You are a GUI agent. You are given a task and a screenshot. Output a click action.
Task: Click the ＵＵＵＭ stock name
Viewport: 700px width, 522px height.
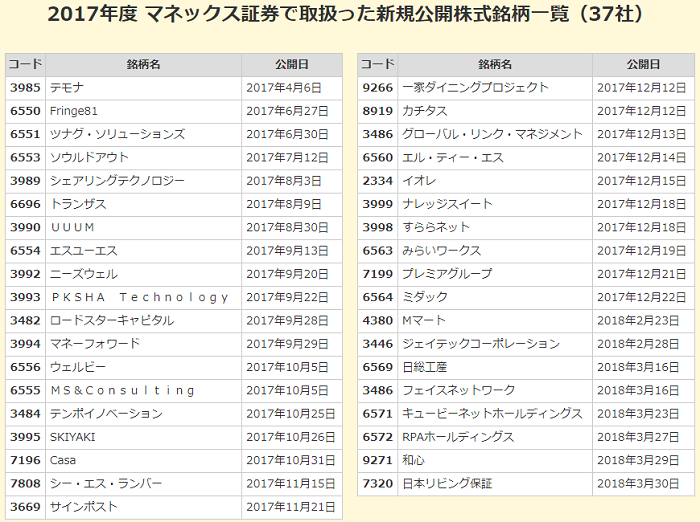tap(72, 227)
